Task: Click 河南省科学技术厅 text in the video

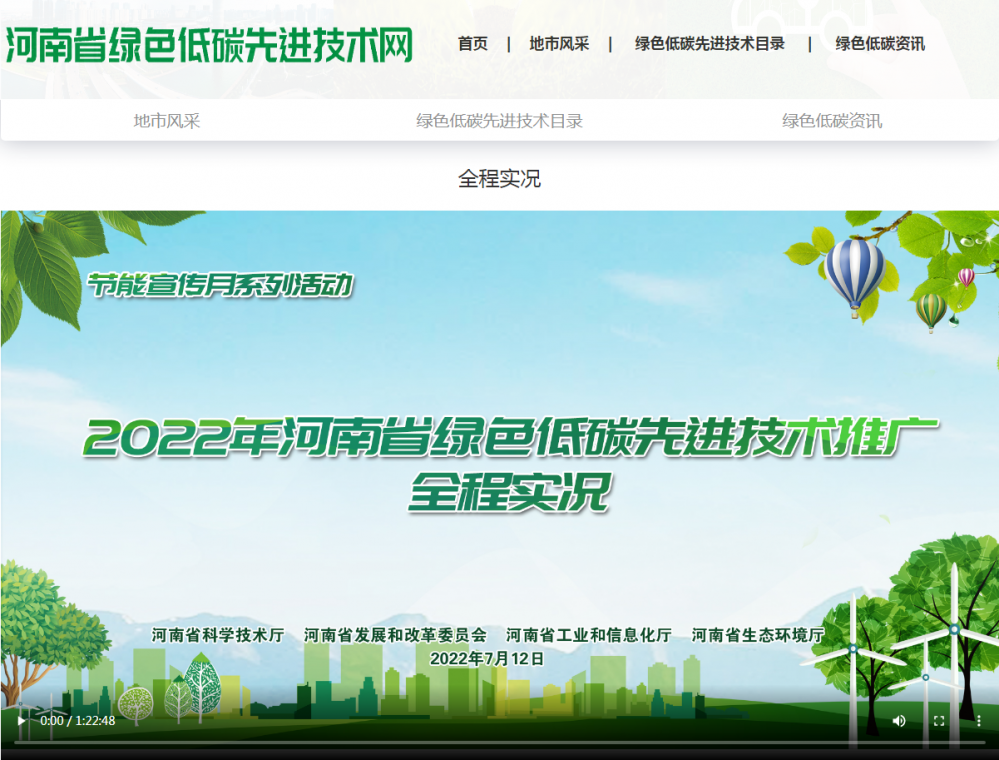Action: [217, 635]
